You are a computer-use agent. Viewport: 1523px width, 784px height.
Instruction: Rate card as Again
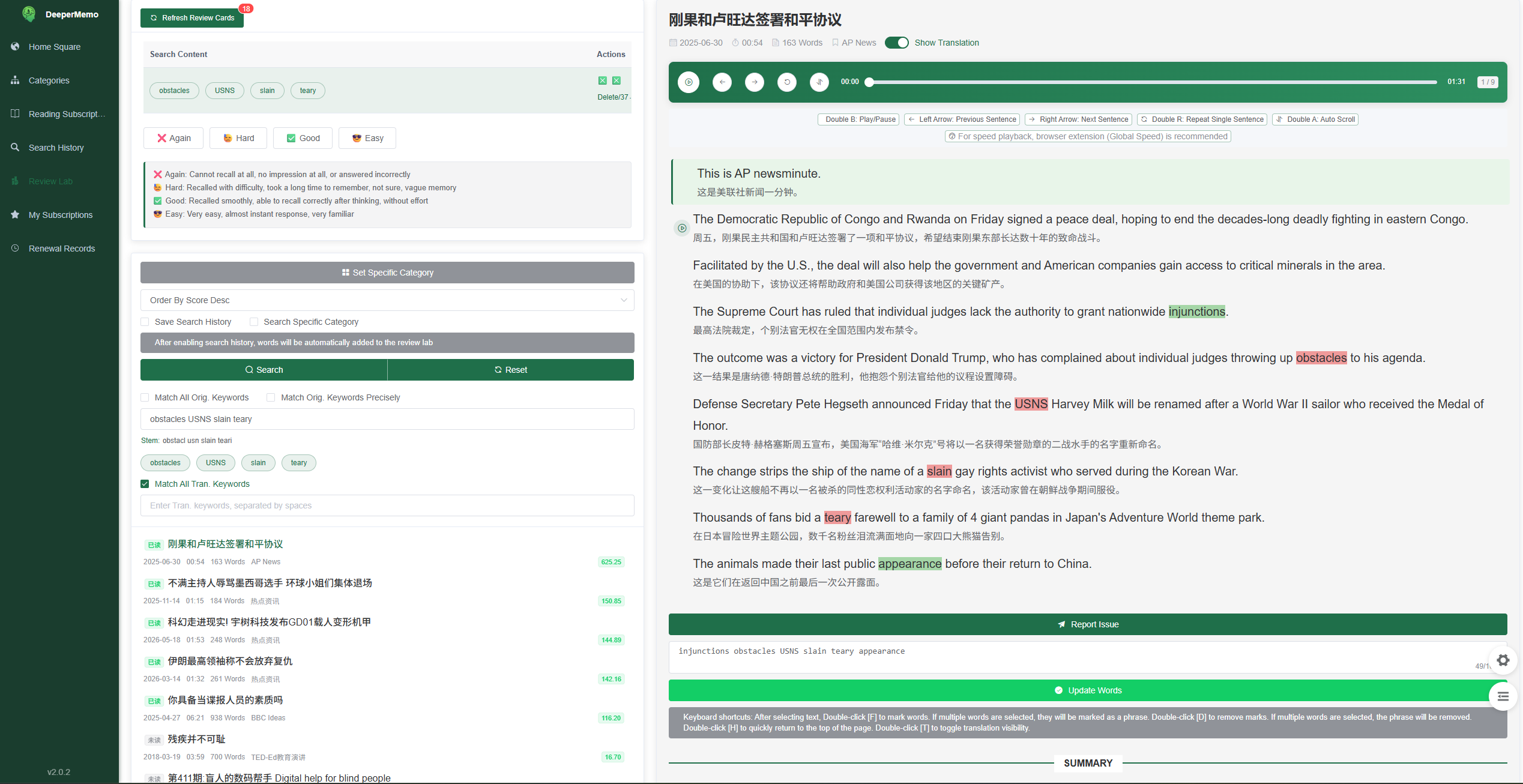(x=173, y=138)
